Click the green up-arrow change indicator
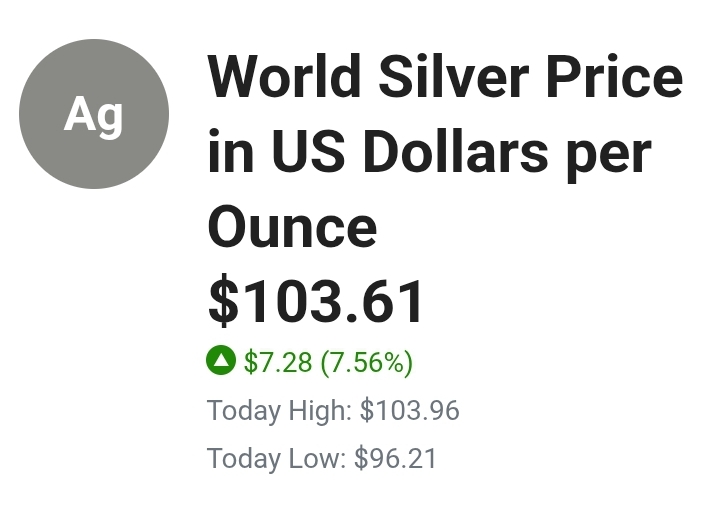Image resolution: width=720 pixels, height=512 pixels. [x=220, y=360]
